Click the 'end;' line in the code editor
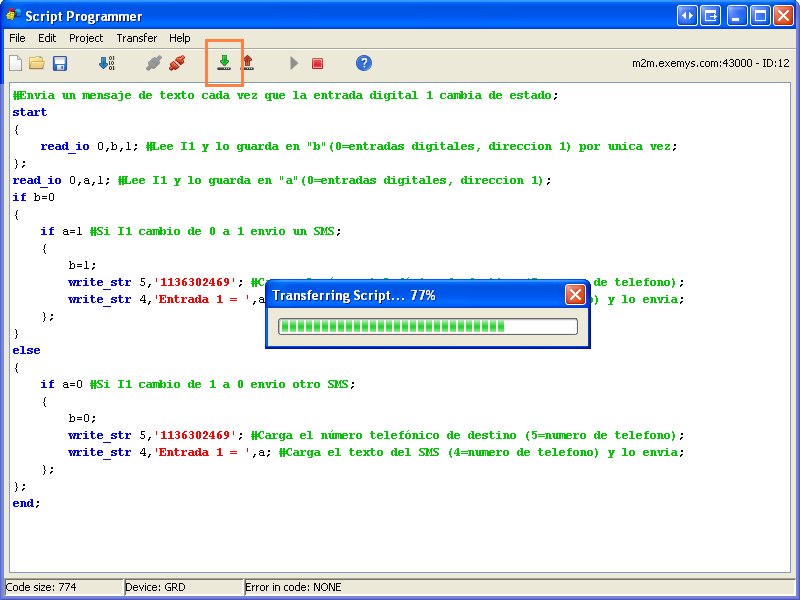 (27, 503)
